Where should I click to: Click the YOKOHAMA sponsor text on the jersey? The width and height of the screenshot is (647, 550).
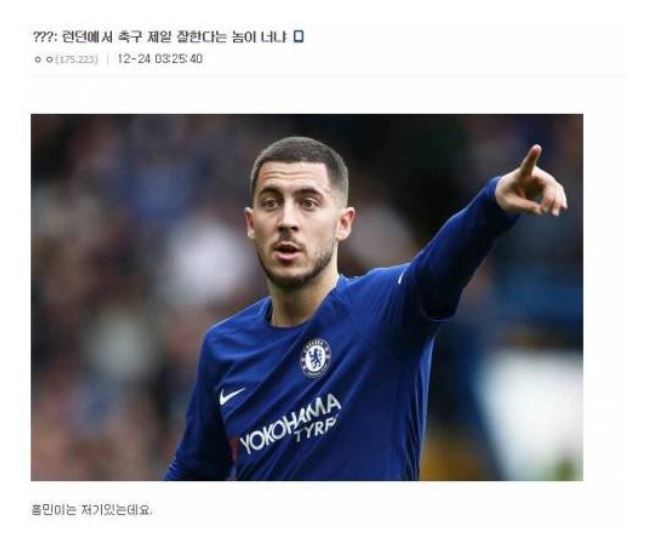tap(290, 423)
